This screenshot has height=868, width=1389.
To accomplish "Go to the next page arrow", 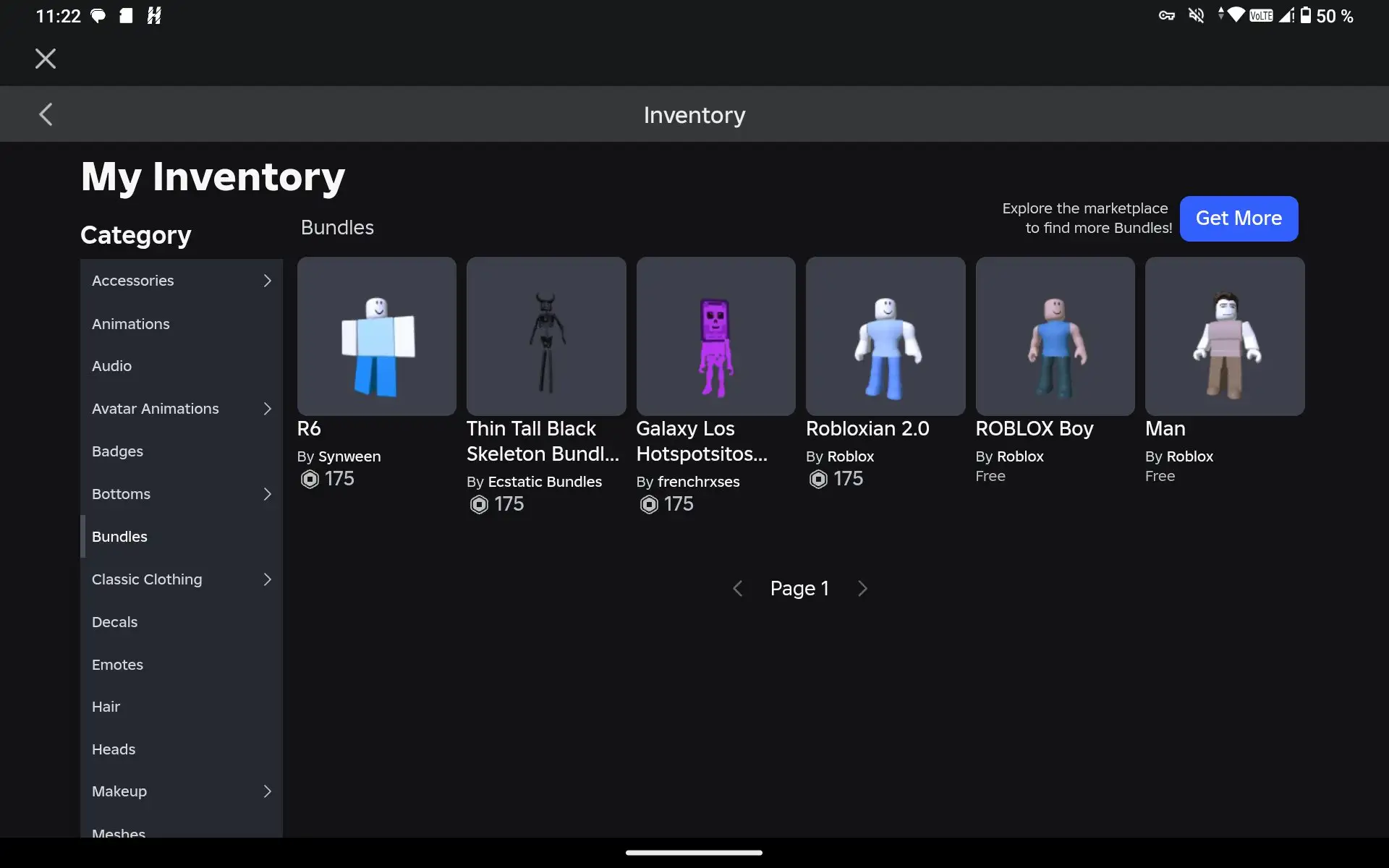I will (x=862, y=589).
